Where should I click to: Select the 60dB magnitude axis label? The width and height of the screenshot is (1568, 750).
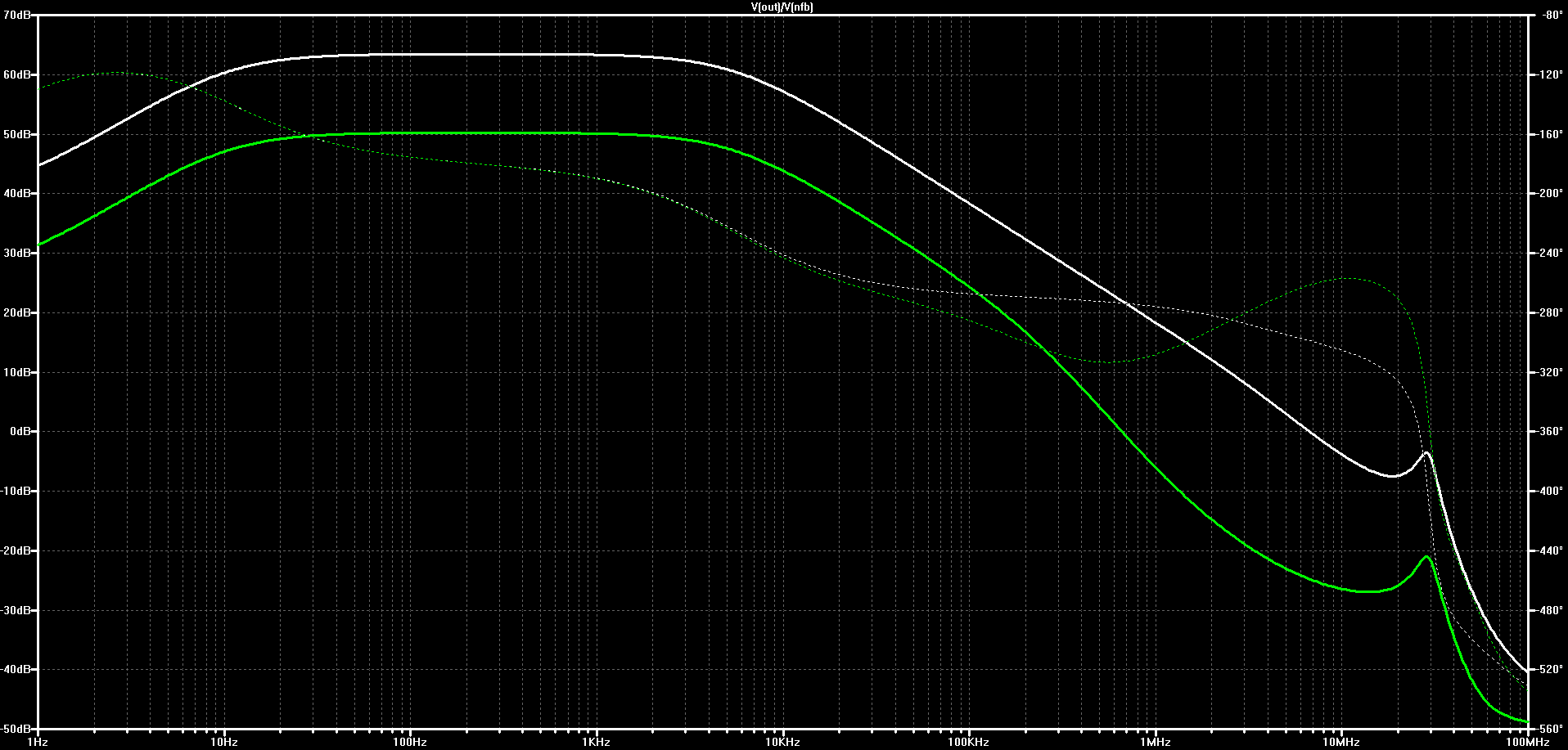[16, 74]
